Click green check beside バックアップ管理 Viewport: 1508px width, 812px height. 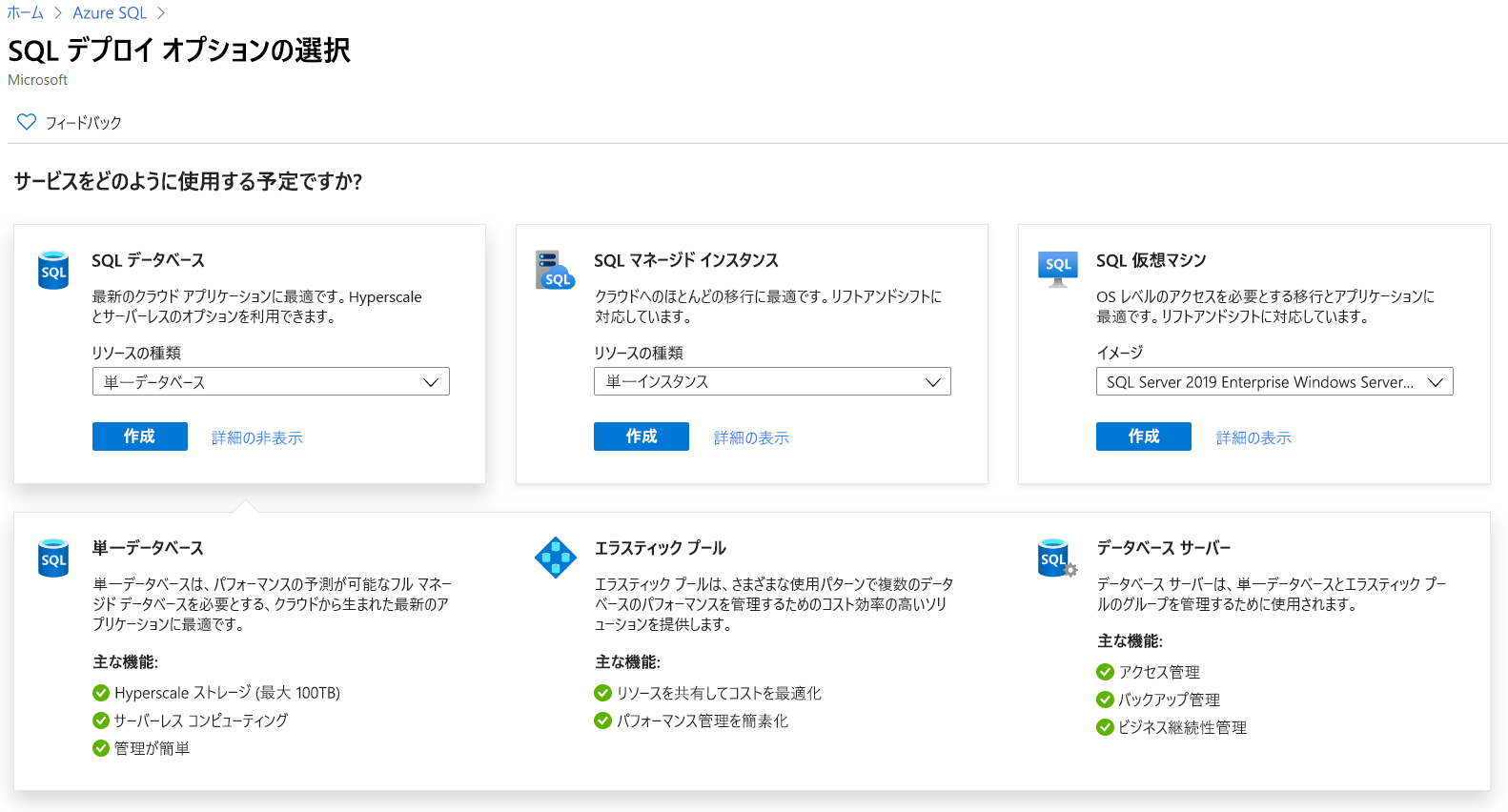pyautogui.click(x=1106, y=700)
